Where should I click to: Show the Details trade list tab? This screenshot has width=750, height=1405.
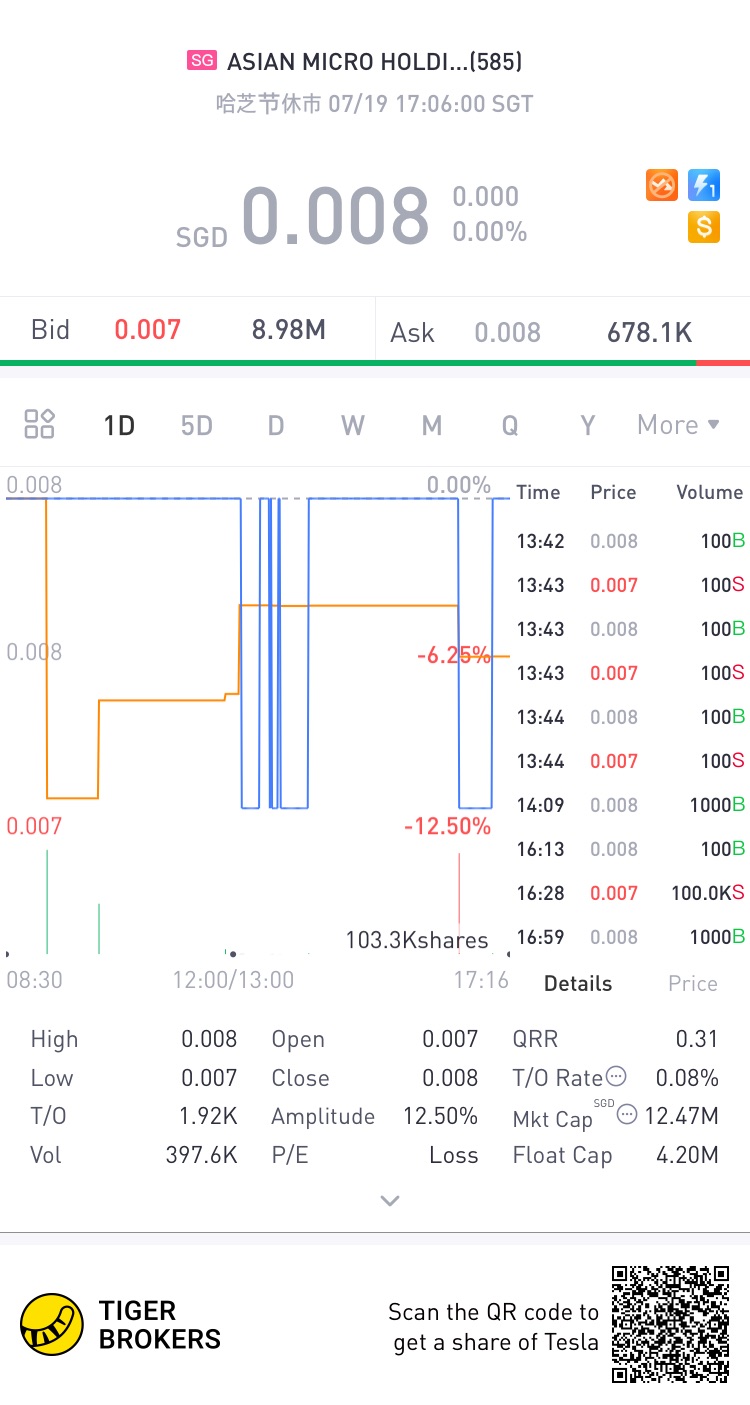(578, 983)
